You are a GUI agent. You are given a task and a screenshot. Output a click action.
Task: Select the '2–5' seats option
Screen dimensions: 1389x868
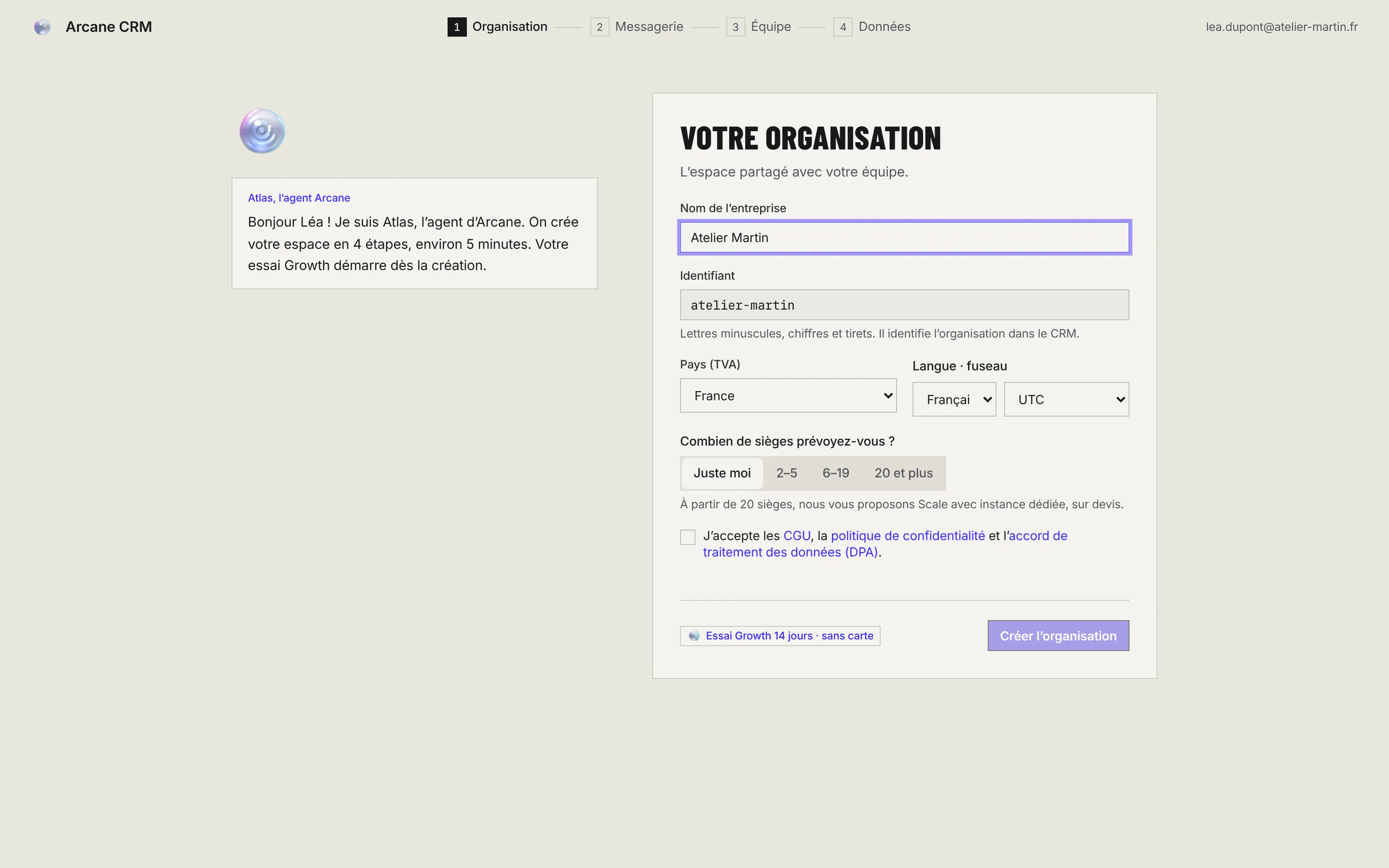pos(786,473)
